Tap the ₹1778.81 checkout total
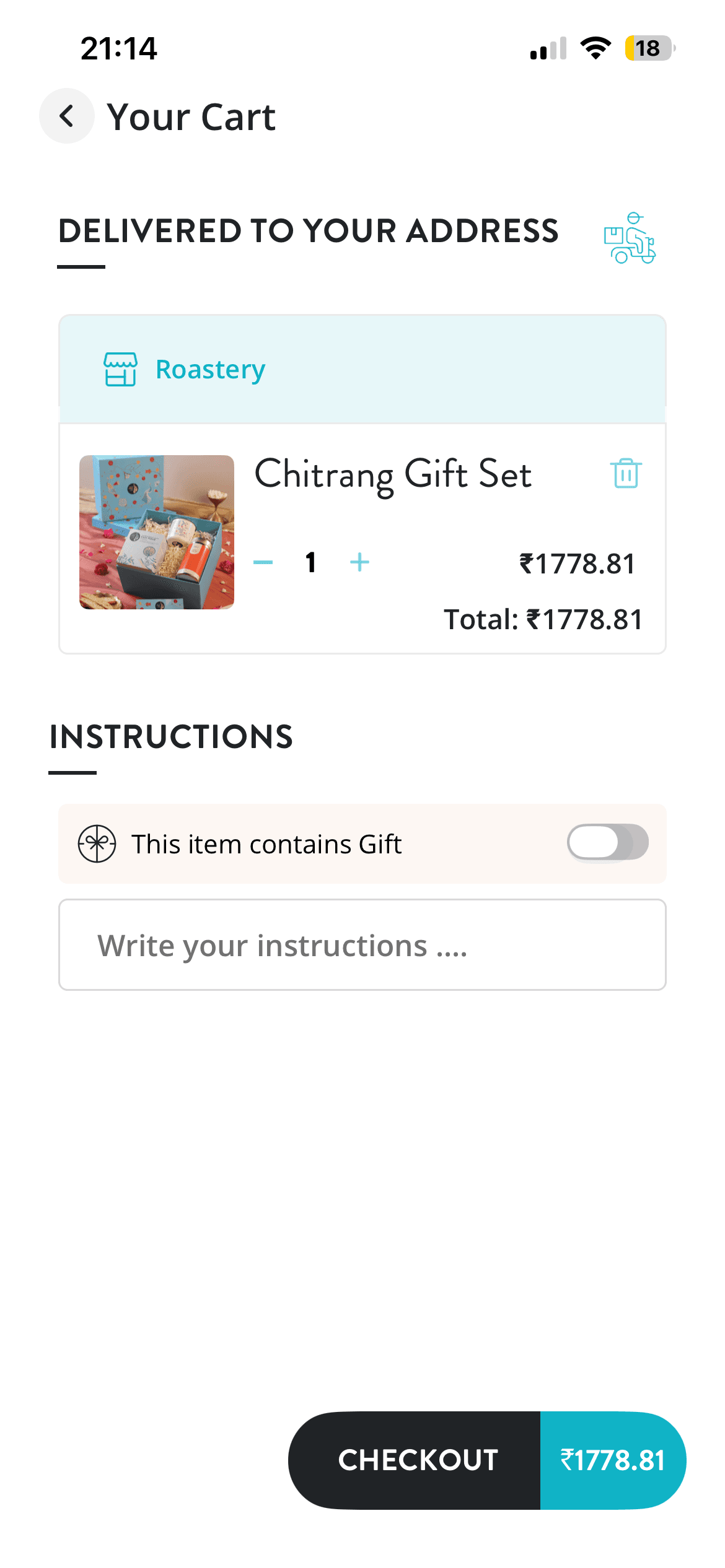This screenshot has width=725, height=1568. coord(612,1460)
